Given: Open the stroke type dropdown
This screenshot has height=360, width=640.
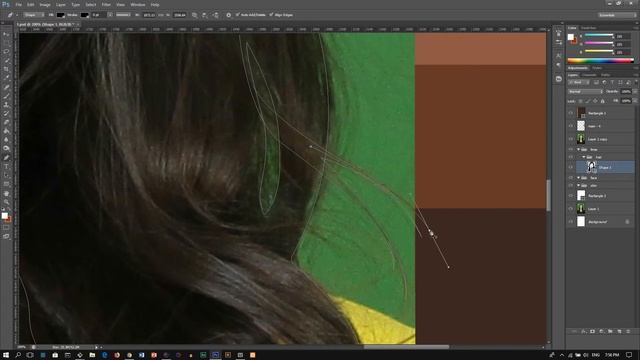Looking at the screenshot, I should coord(122,15).
